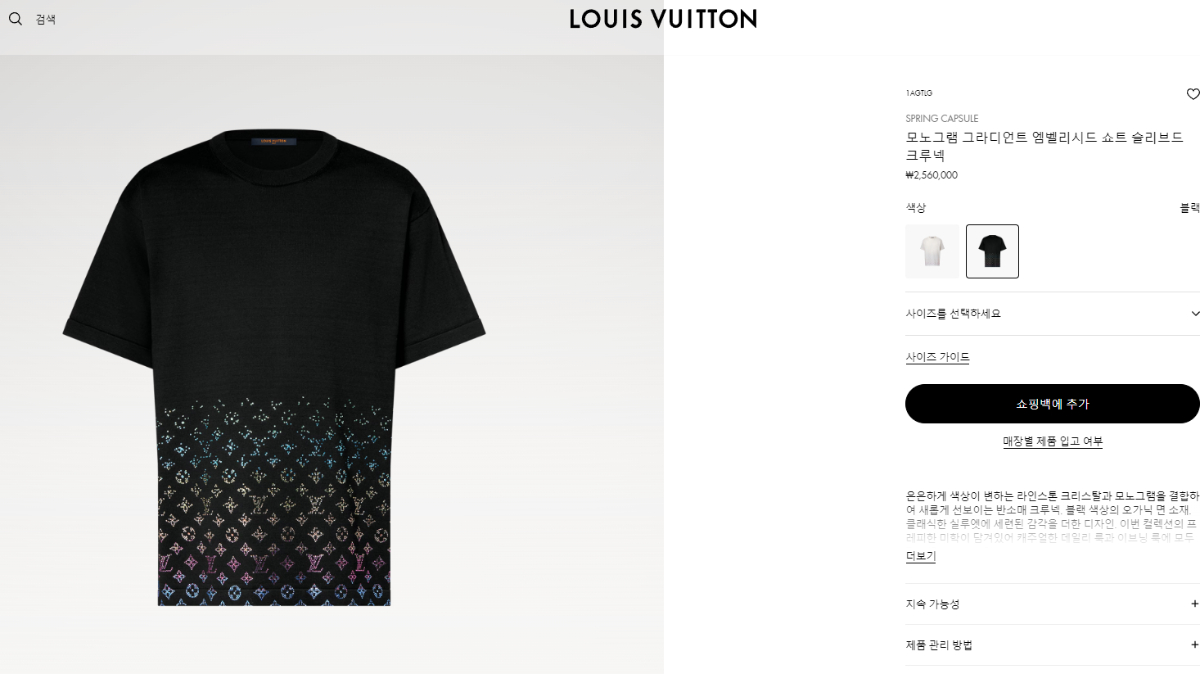The height and width of the screenshot is (674, 1200).
Task: Select the black t-shirt color swatch
Action: pos(992,251)
